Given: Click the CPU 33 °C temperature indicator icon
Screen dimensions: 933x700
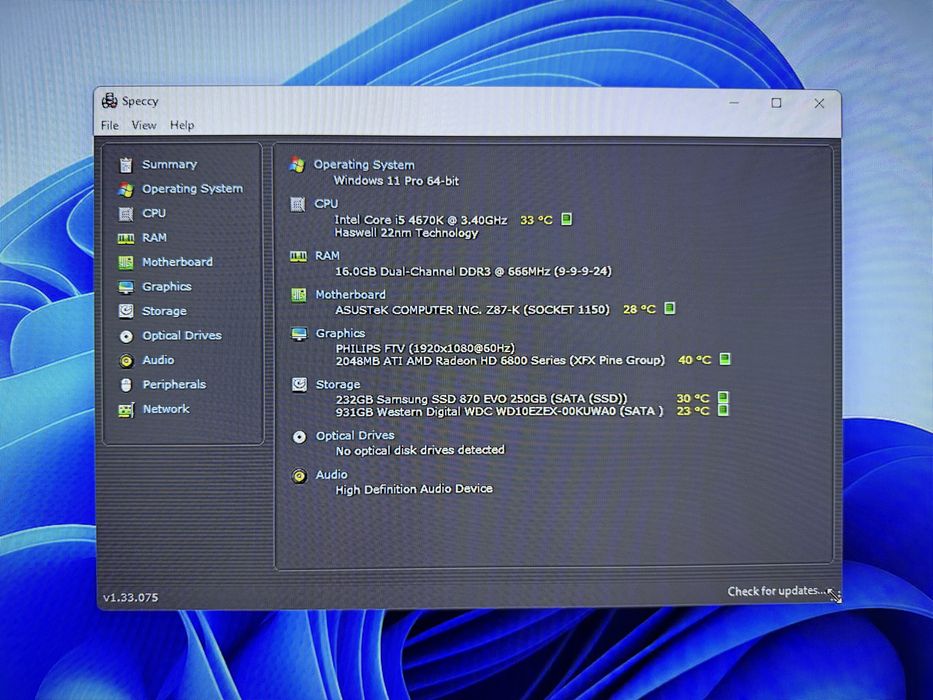Looking at the screenshot, I should click(x=566, y=219).
